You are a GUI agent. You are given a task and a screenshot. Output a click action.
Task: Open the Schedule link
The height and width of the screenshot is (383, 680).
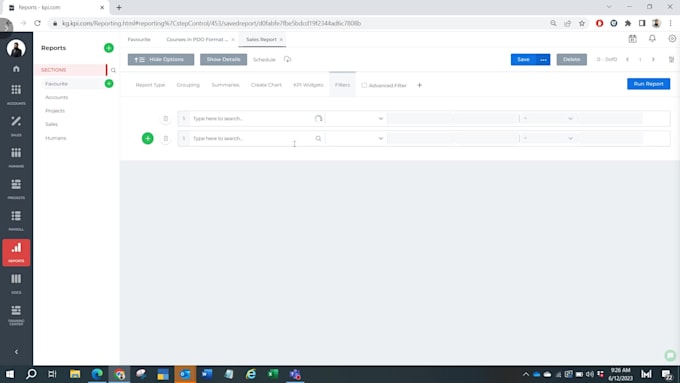pyautogui.click(x=264, y=59)
